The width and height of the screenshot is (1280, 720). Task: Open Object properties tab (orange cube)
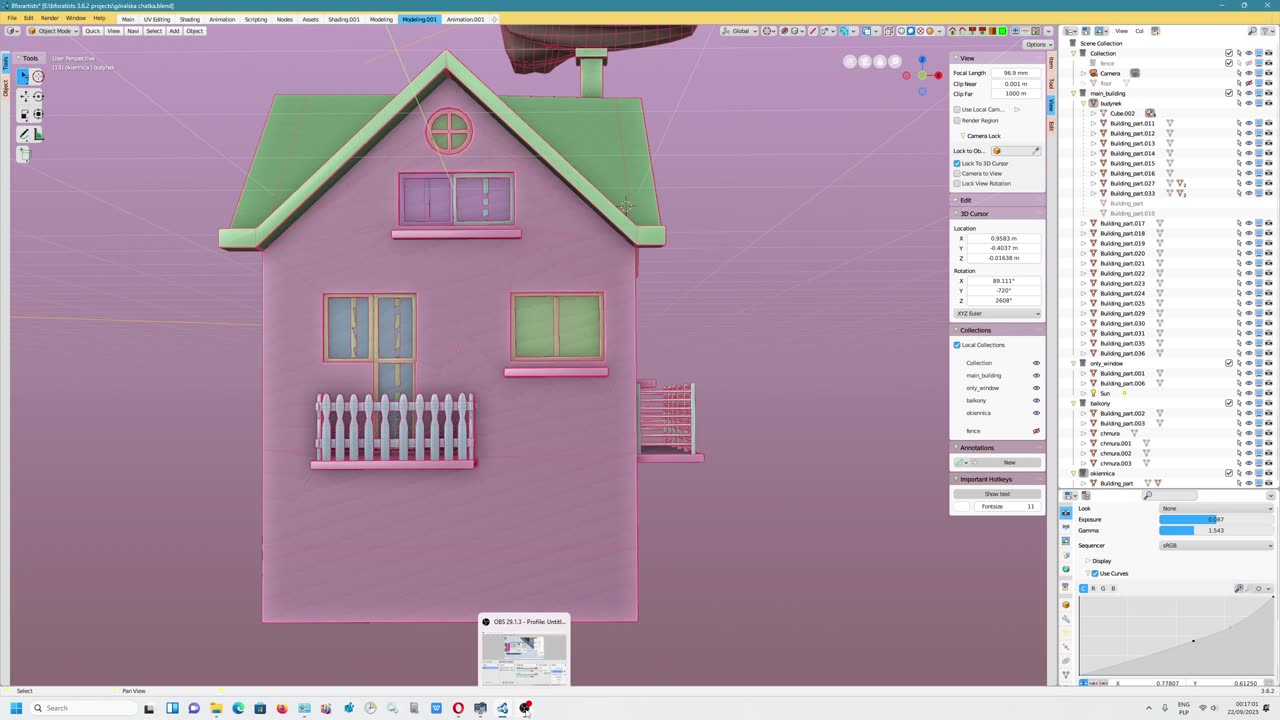[1066, 604]
